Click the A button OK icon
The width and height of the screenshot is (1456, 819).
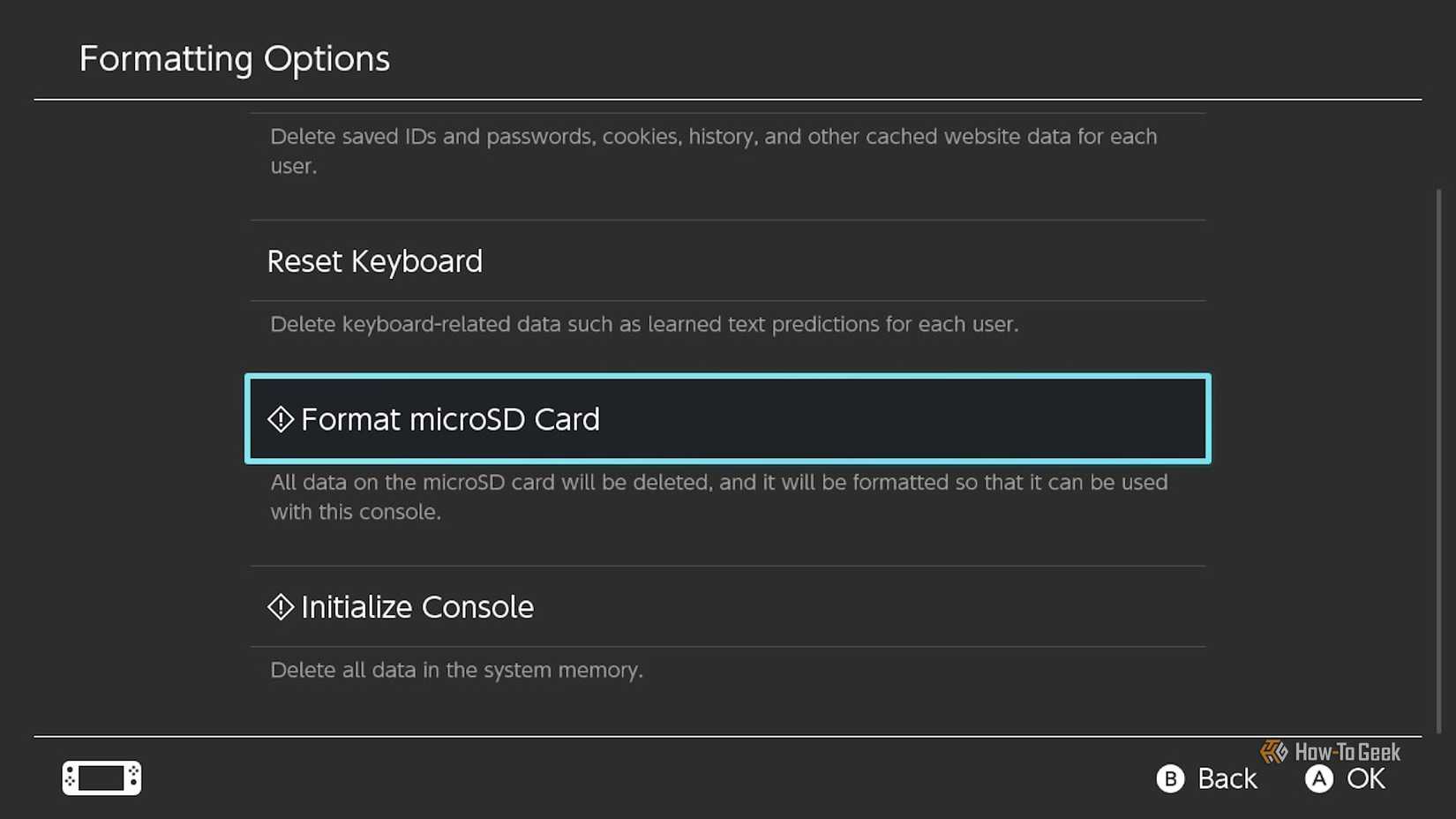1319,778
